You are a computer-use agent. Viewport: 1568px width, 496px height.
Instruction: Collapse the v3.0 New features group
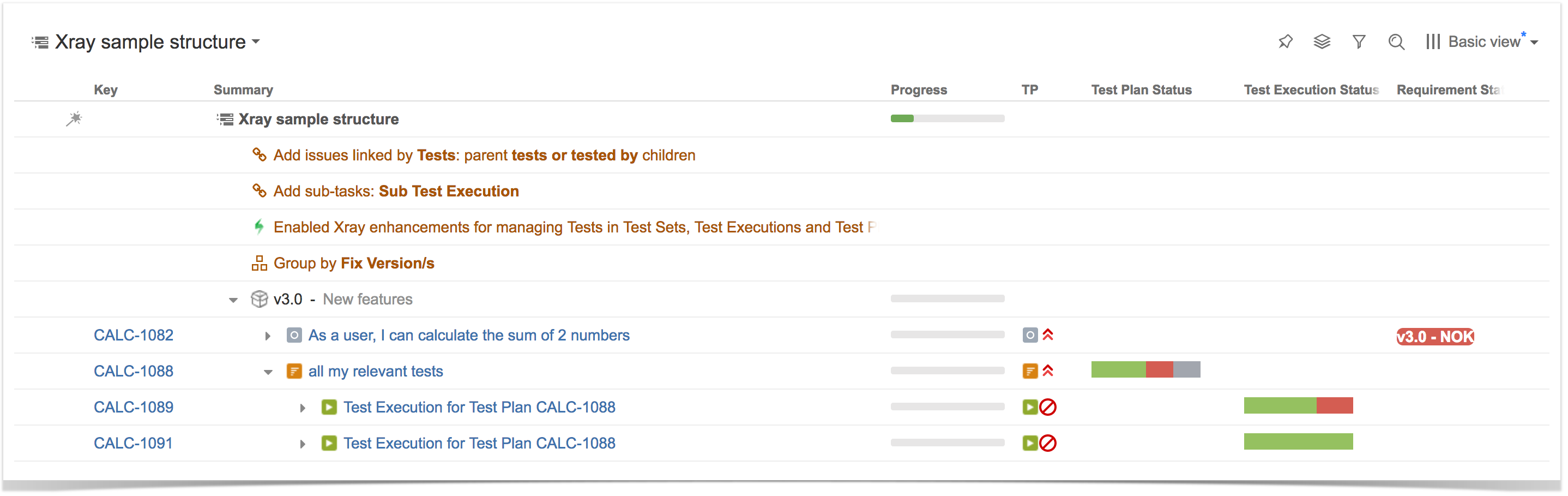pyautogui.click(x=233, y=300)
